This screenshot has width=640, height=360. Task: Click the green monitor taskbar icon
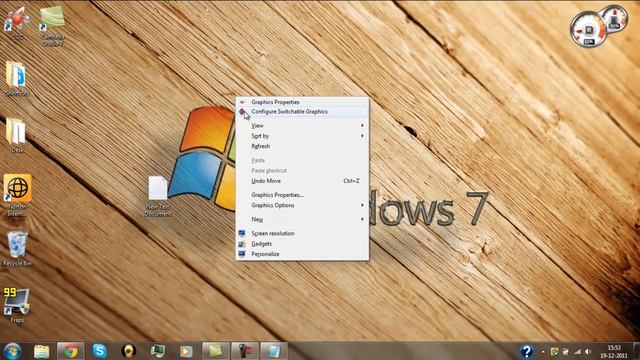(158, 351)
